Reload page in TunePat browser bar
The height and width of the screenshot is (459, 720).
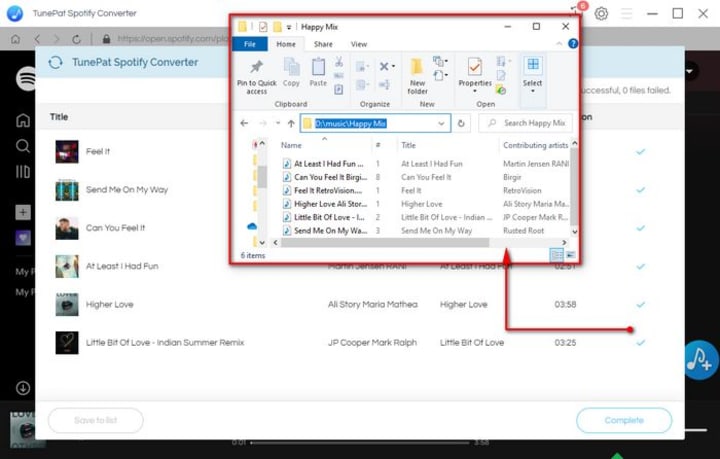tap(76, 39)
